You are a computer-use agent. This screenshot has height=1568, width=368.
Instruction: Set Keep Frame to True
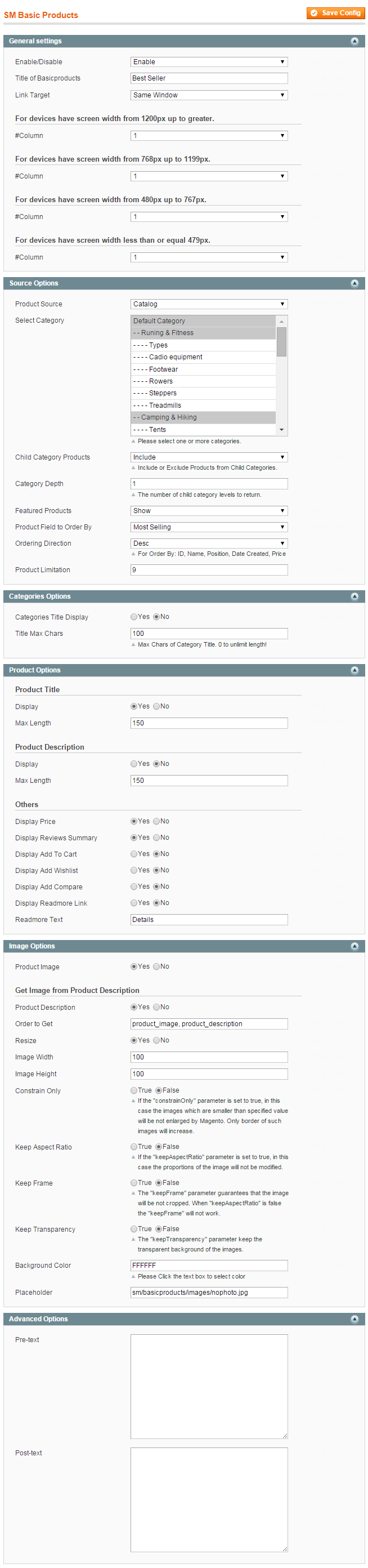(x=134, y=1183)
